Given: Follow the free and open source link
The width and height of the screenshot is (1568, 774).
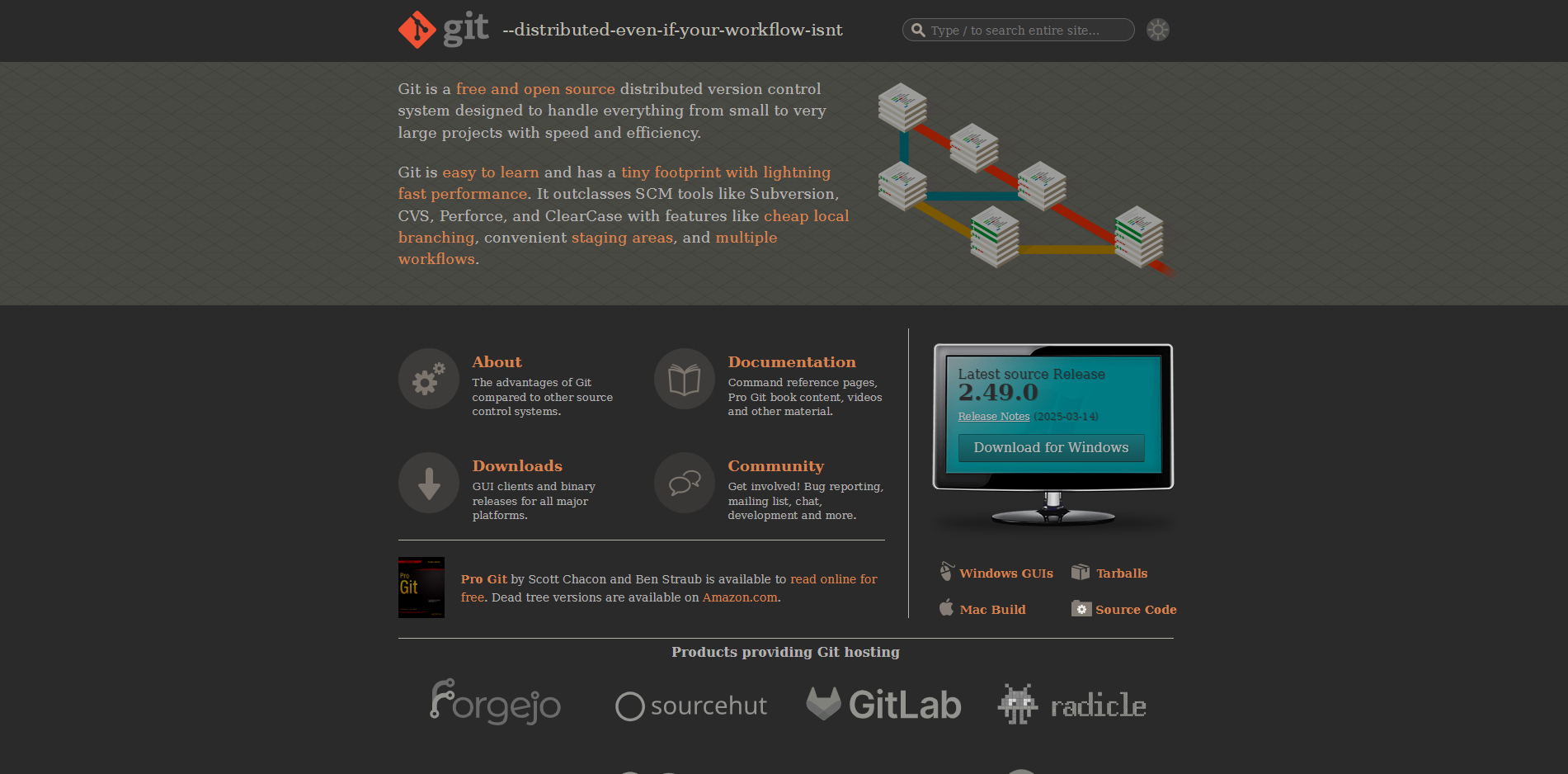Looking at the screenshot, I should tap(535, 89).
